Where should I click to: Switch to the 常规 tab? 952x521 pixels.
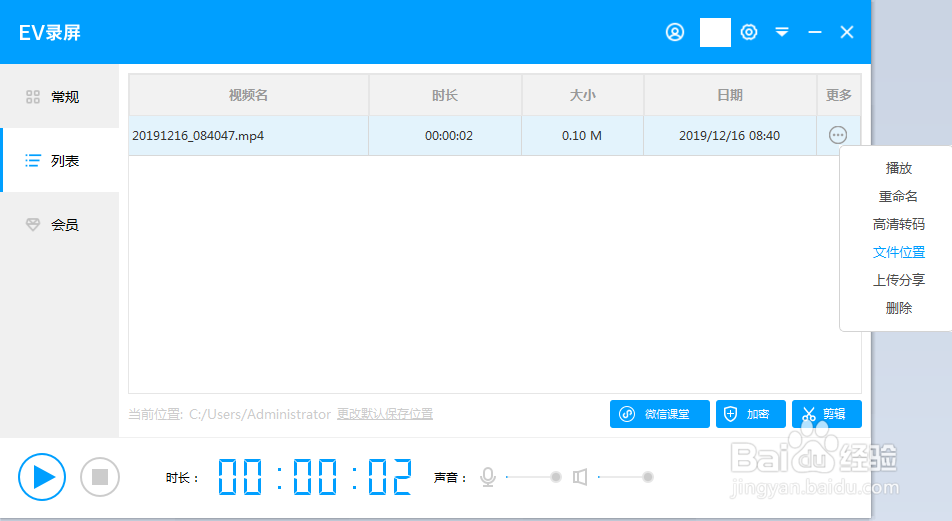(60, 97)
